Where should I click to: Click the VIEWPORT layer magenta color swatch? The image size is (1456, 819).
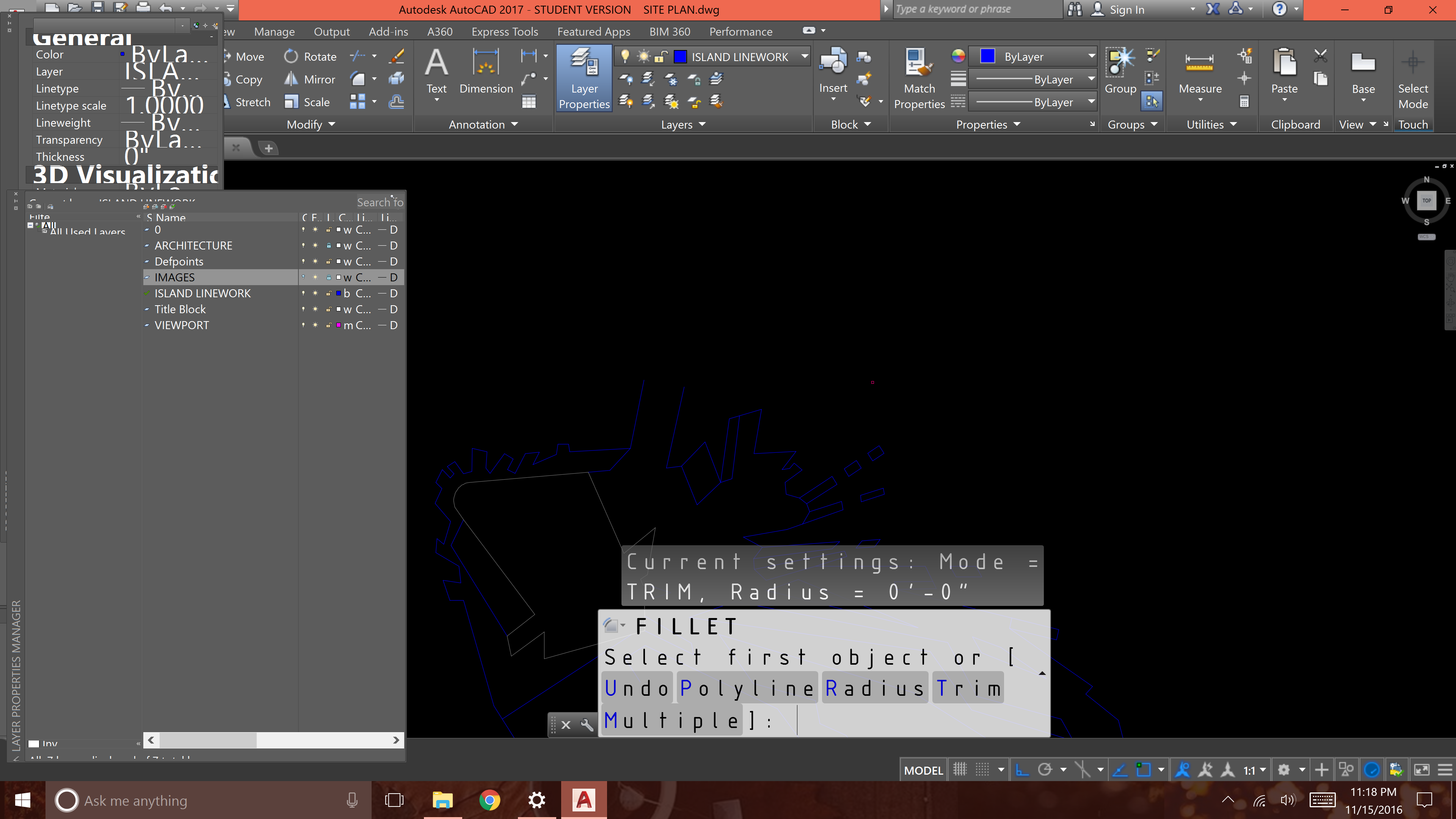(x=338, y=326)
